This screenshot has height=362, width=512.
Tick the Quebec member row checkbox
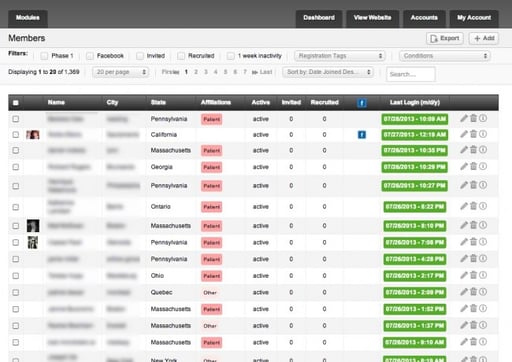[16, 292]
